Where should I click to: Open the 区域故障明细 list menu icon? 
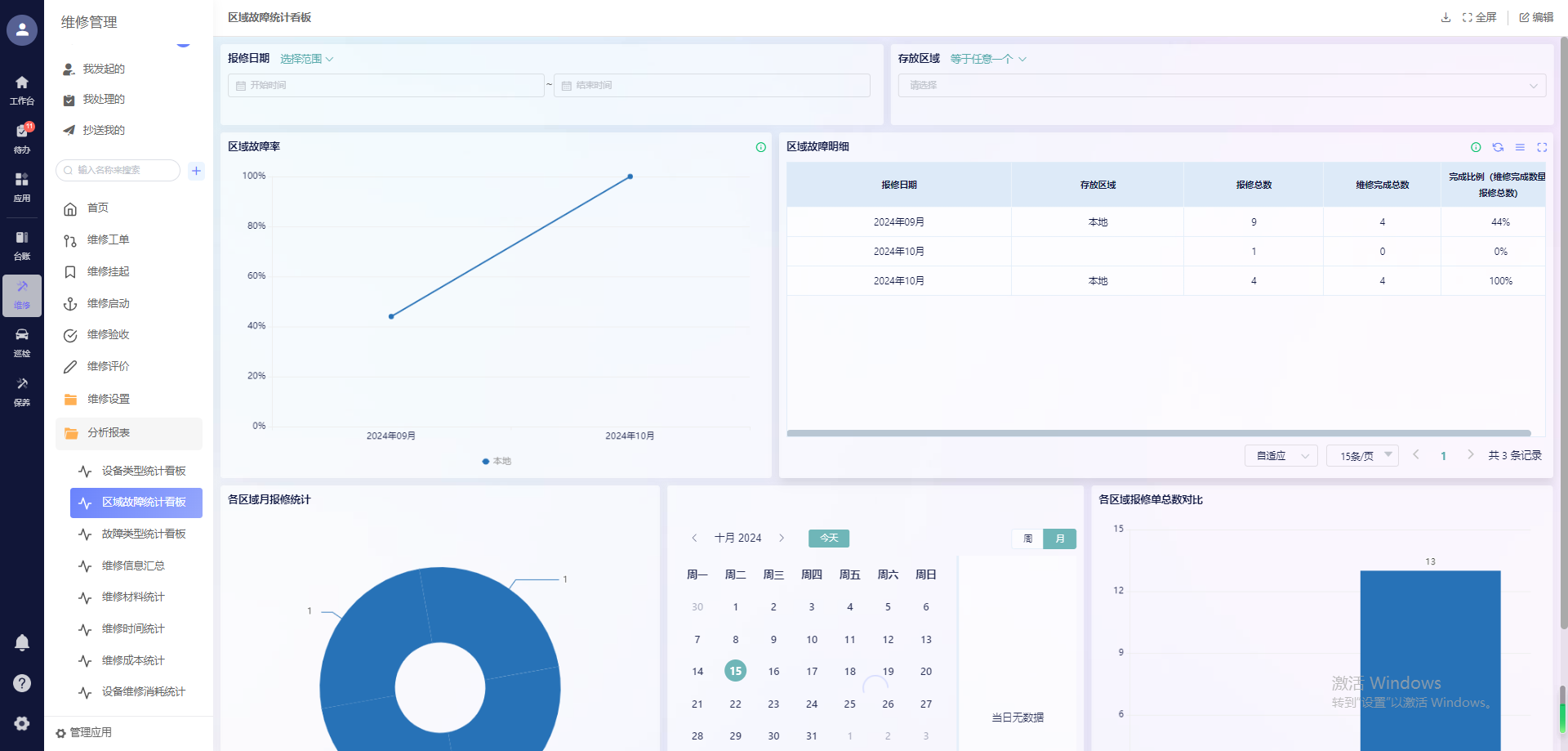[1520, 147]
